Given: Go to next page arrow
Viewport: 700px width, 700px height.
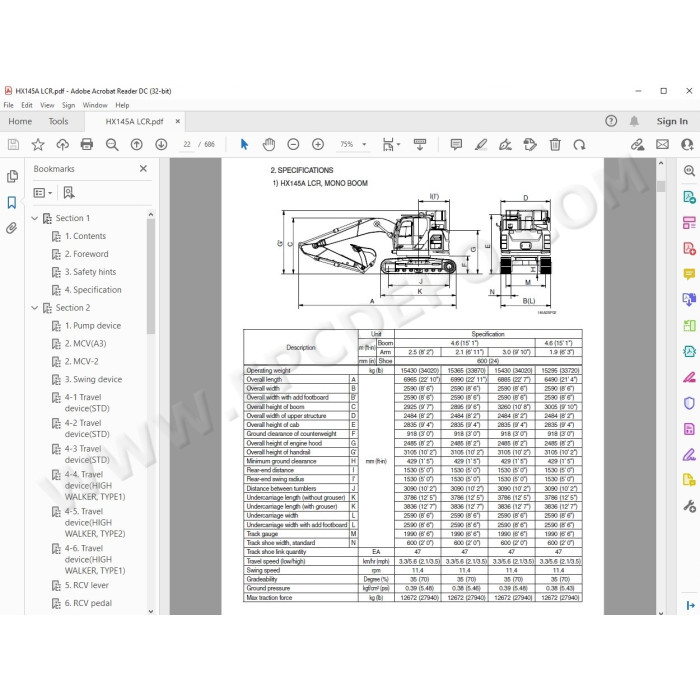Looking at the screenshot, I should point(161,144).
